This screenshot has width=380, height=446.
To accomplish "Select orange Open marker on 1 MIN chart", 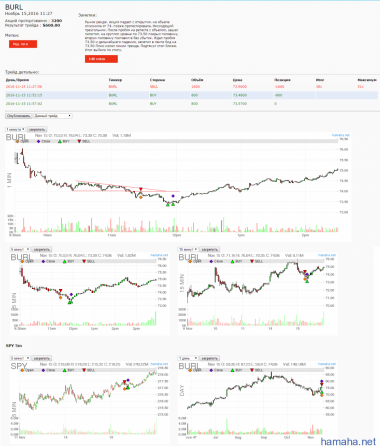I will tap(141, 198).
